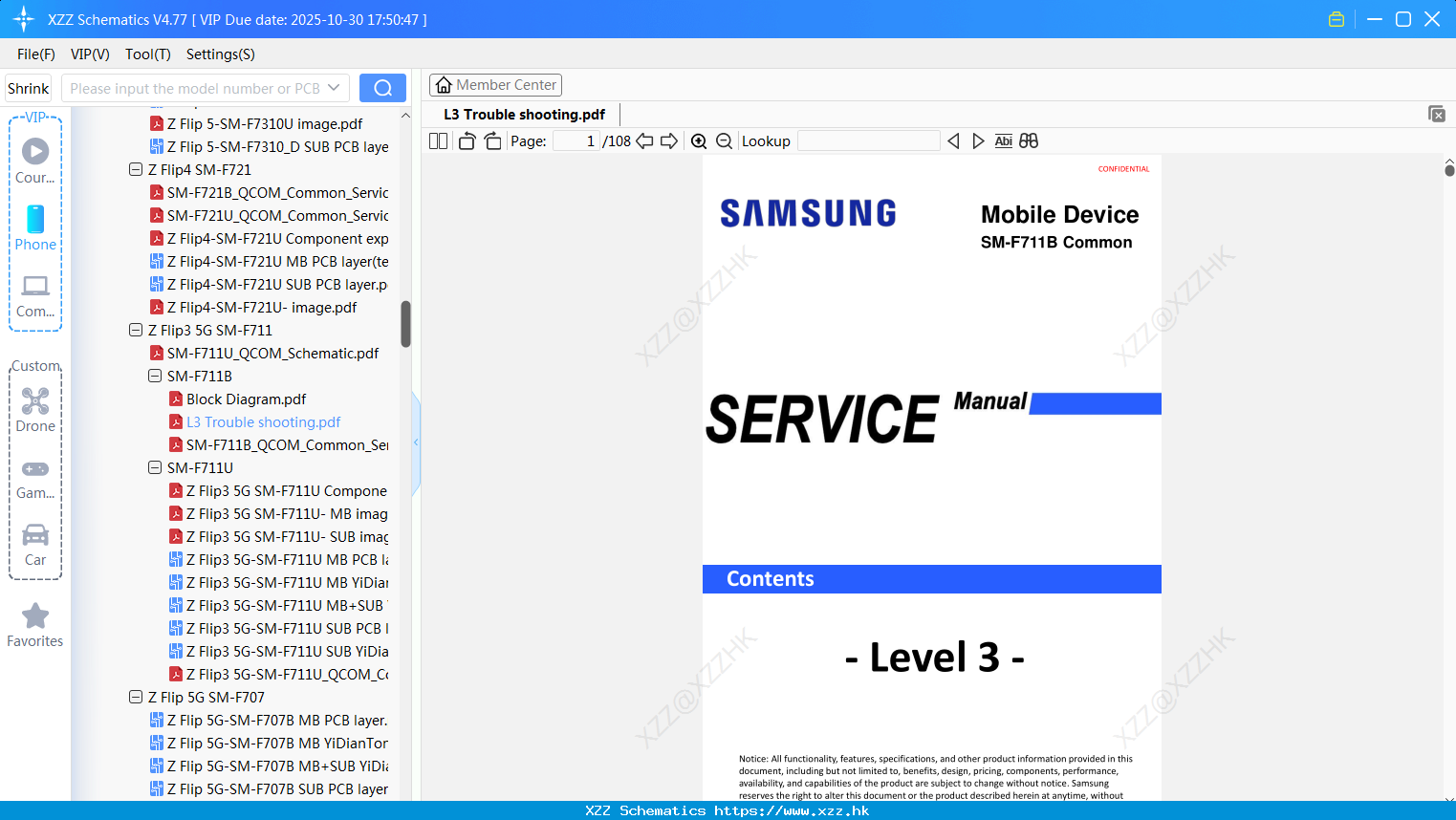Open SM-F711U_QCOM_Schematic.pdf
Viewport: 1456px width, 820px height.
[x=272, y=353]
